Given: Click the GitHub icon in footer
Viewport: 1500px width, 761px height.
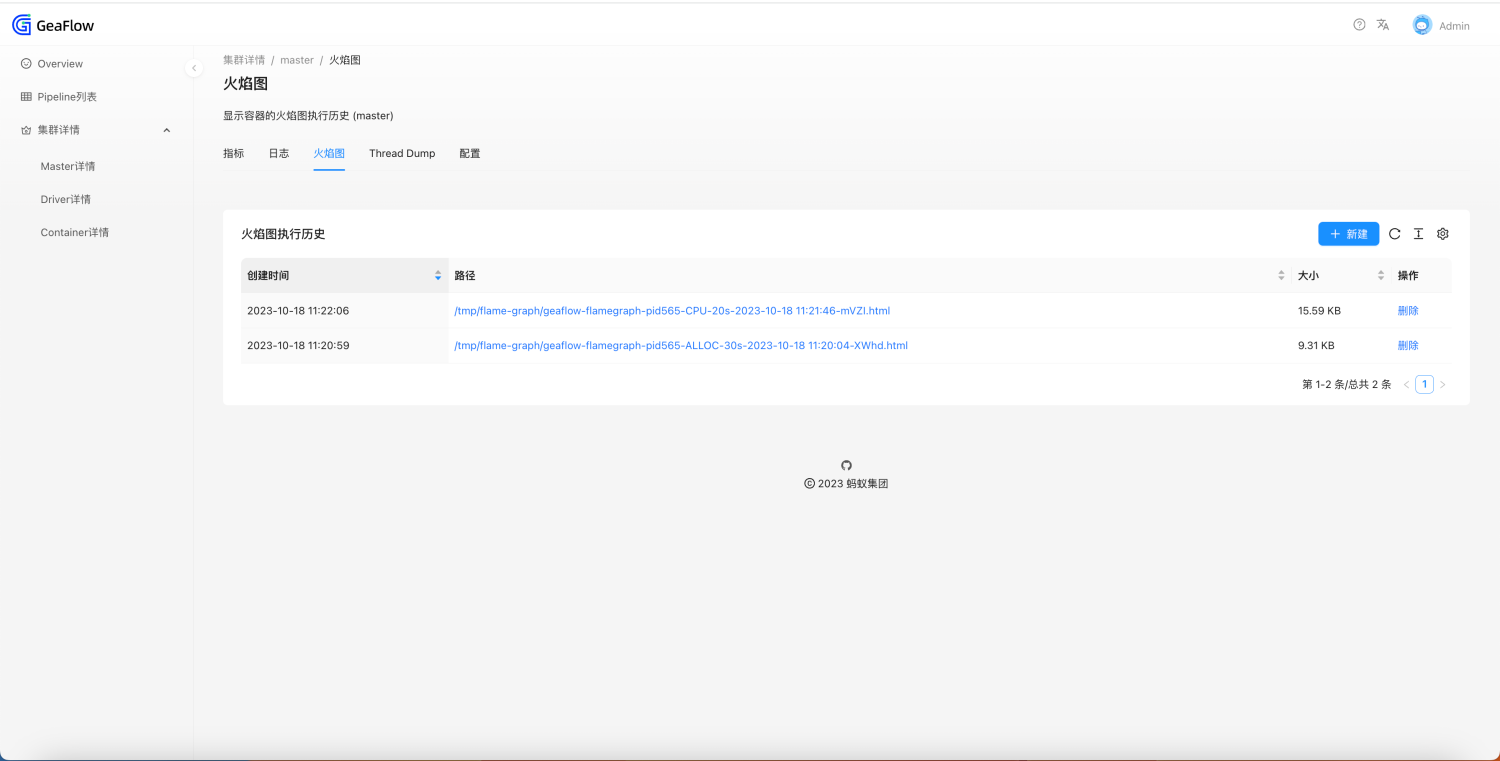Looking at the screenshot, I should 846,464.
